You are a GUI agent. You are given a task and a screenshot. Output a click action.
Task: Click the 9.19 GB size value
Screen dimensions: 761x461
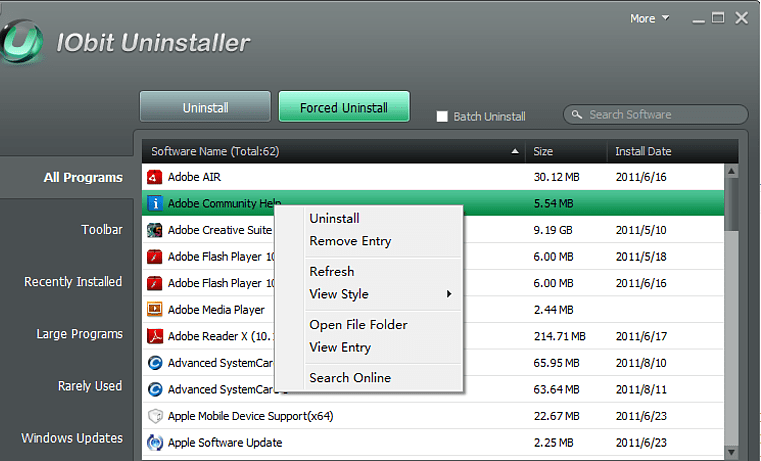pyautogui.click(x=553, y=230)
